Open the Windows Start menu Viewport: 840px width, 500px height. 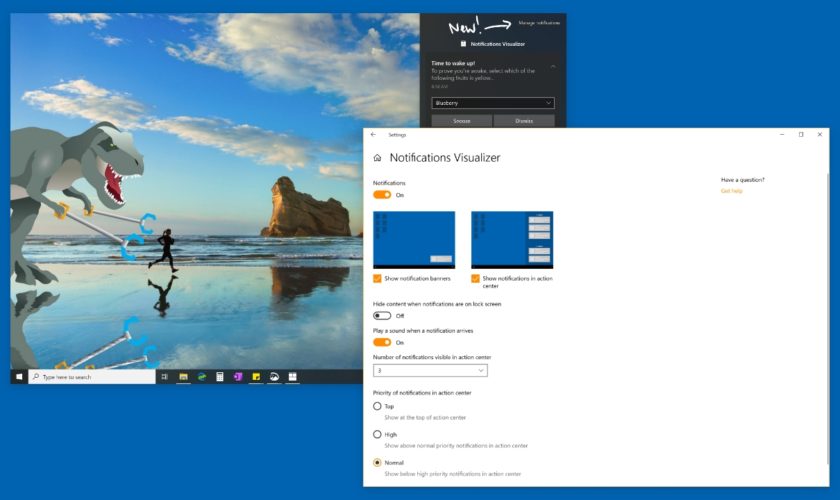click(18, 377)
